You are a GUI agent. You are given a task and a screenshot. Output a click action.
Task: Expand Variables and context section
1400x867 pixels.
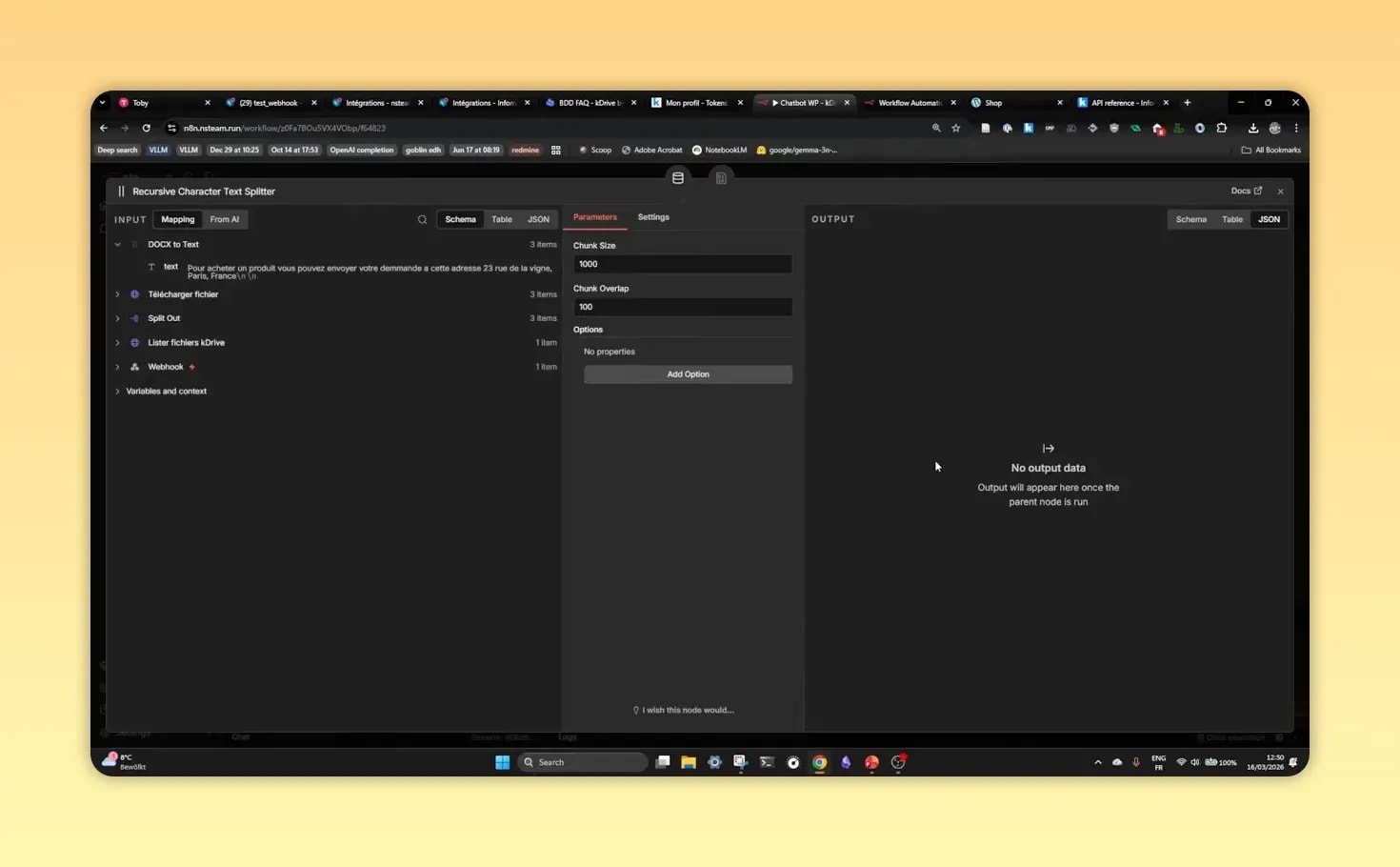coord(117,391)
